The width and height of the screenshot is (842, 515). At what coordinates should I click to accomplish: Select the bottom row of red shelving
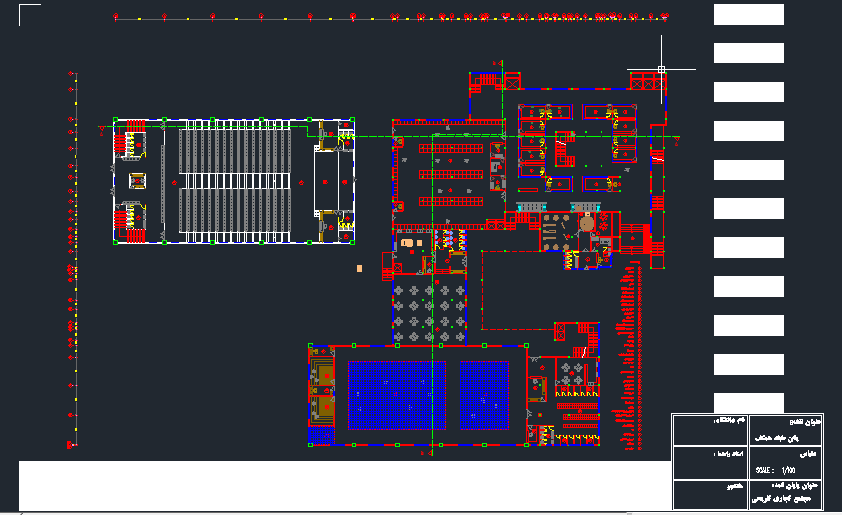tap(451, 201)
